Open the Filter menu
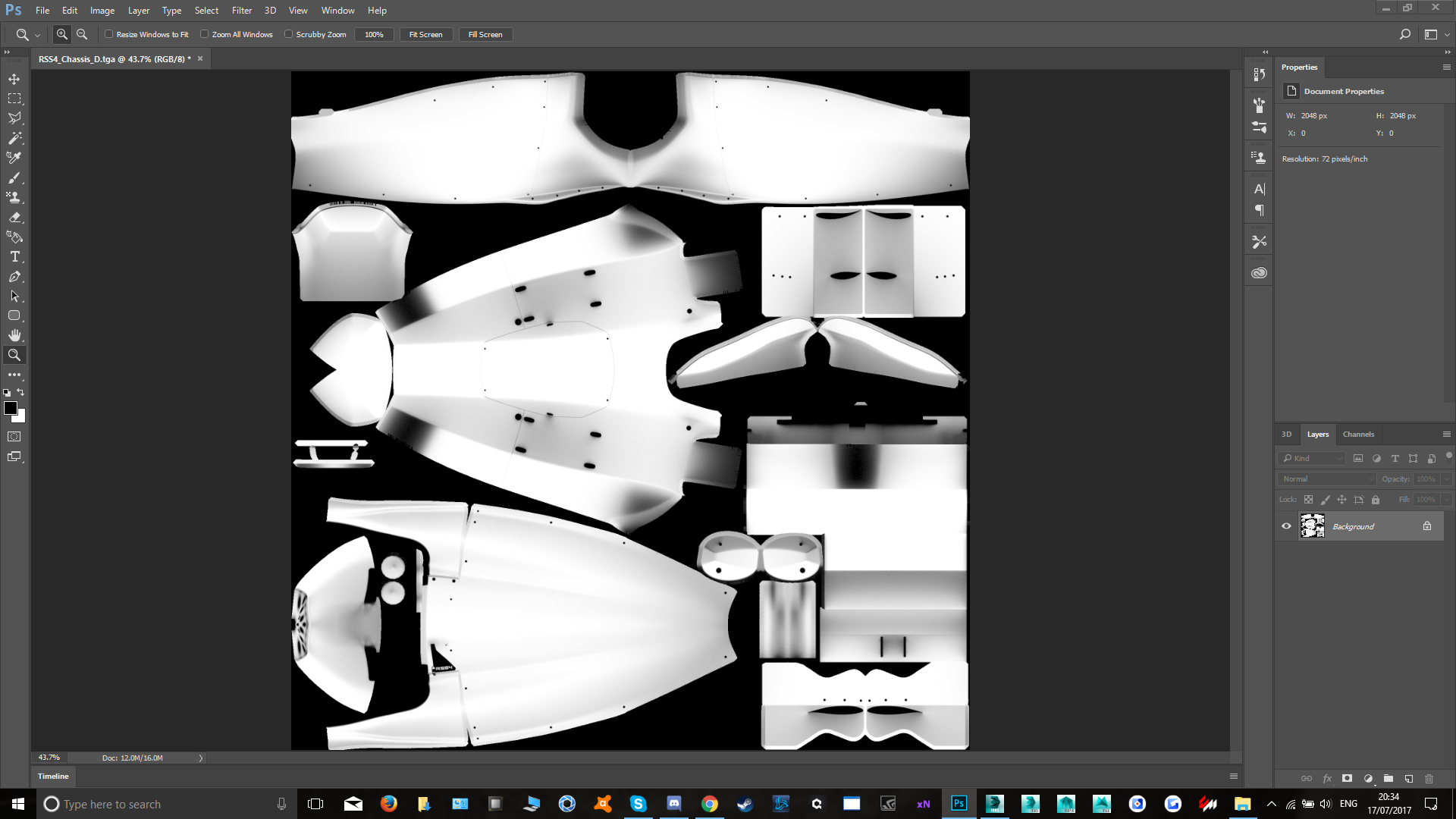Screen dimensions: 1456x819 coord(242,11)
